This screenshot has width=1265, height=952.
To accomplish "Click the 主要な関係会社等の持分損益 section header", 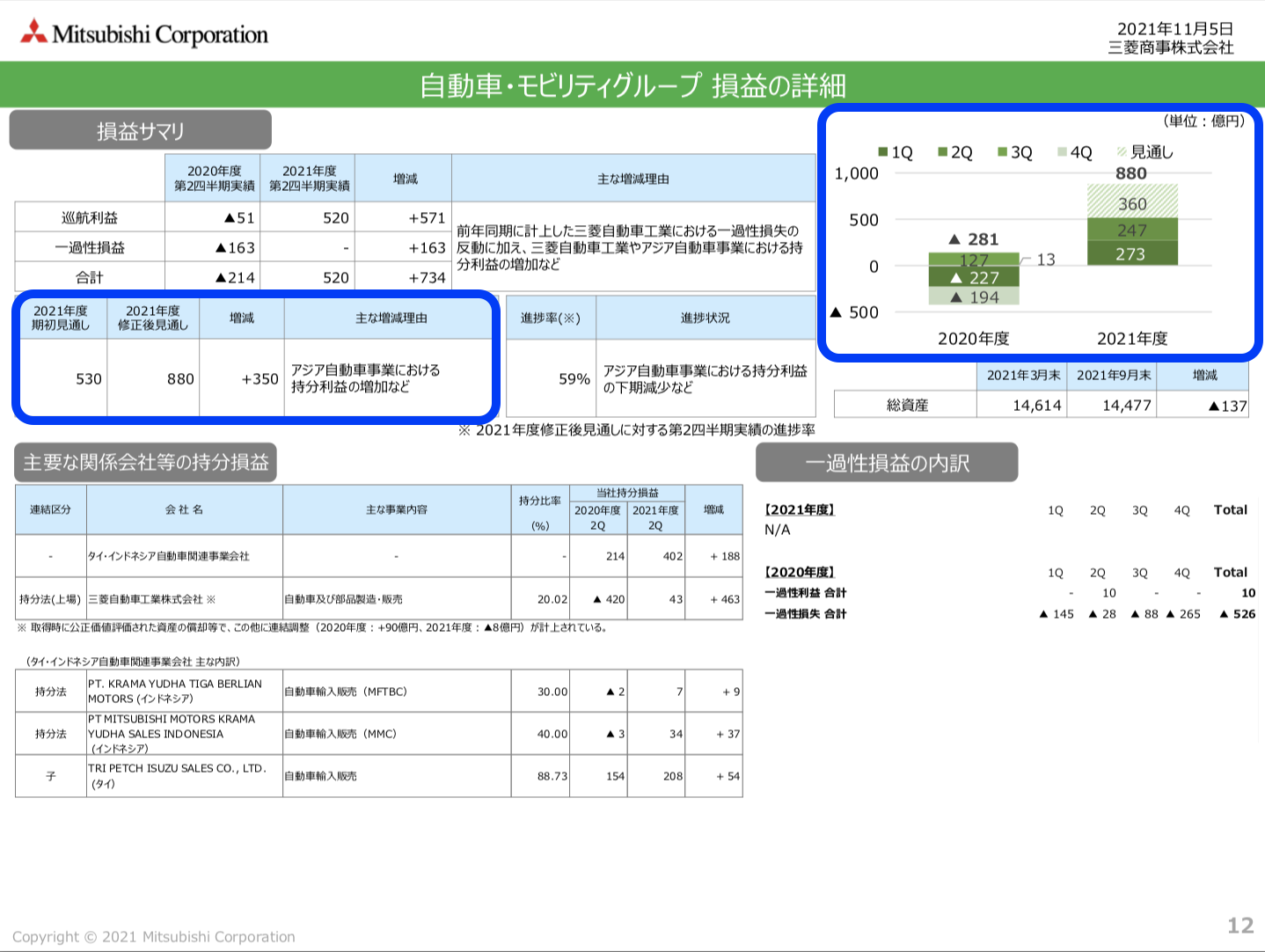I will point(146,463).
